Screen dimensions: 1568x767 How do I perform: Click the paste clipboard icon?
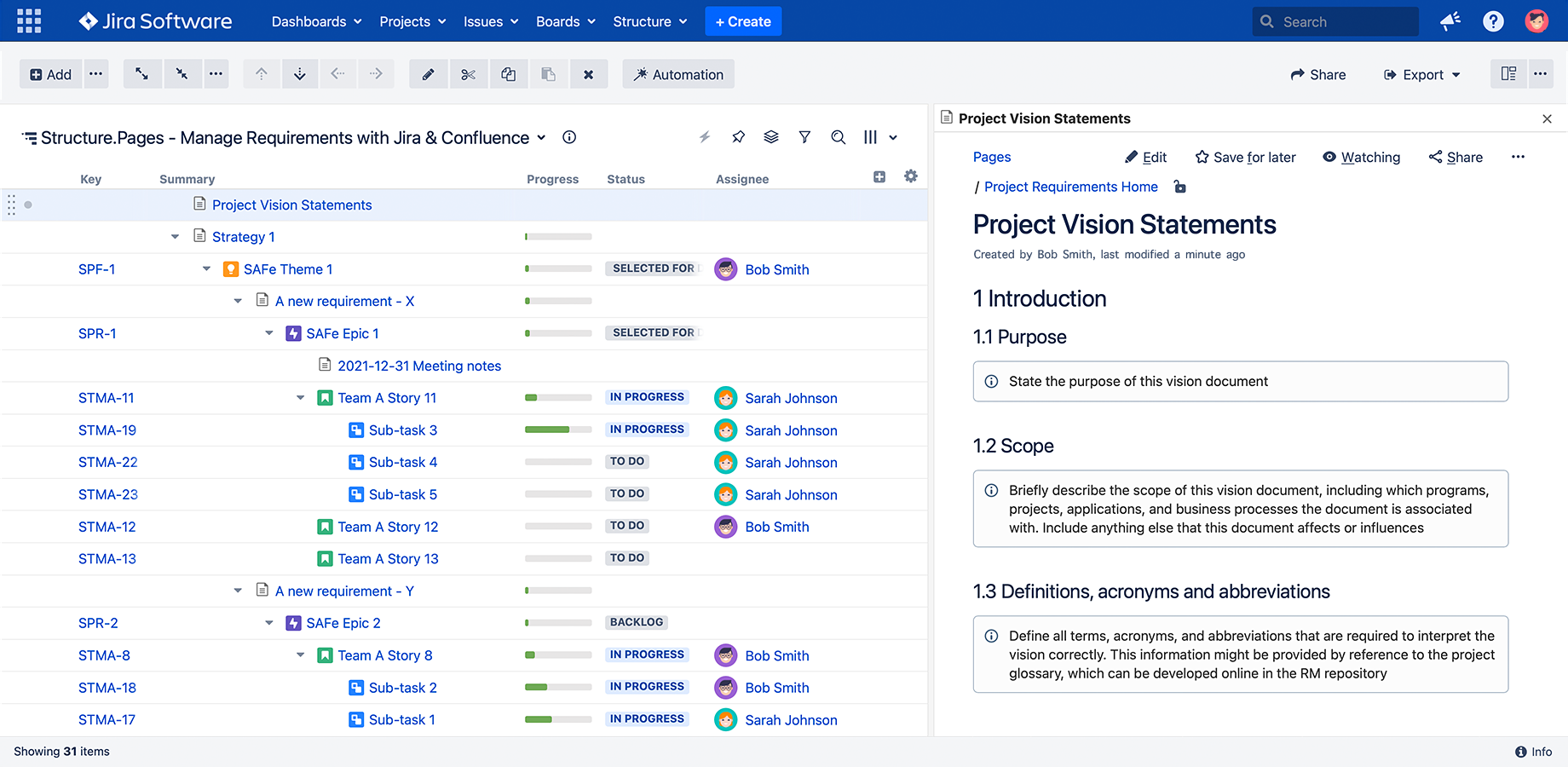tap(548, 74)
